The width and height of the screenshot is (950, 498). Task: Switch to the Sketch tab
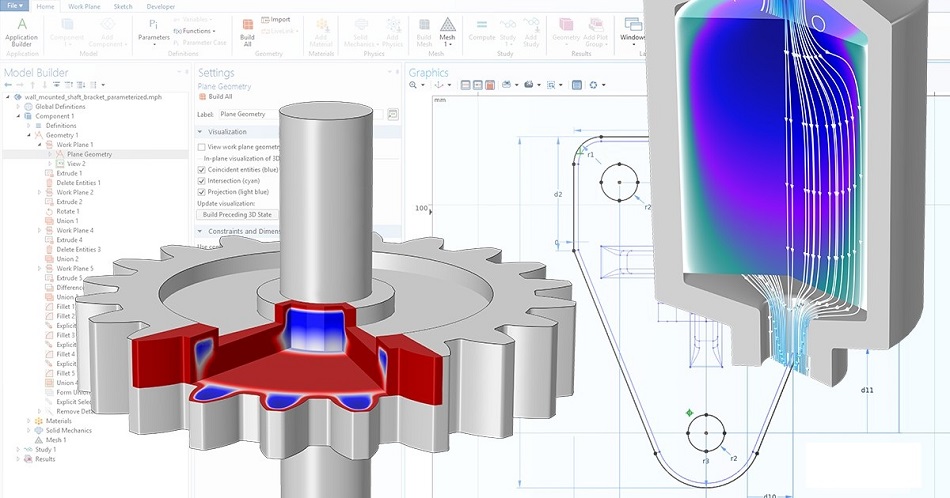(x=123, y=7)
